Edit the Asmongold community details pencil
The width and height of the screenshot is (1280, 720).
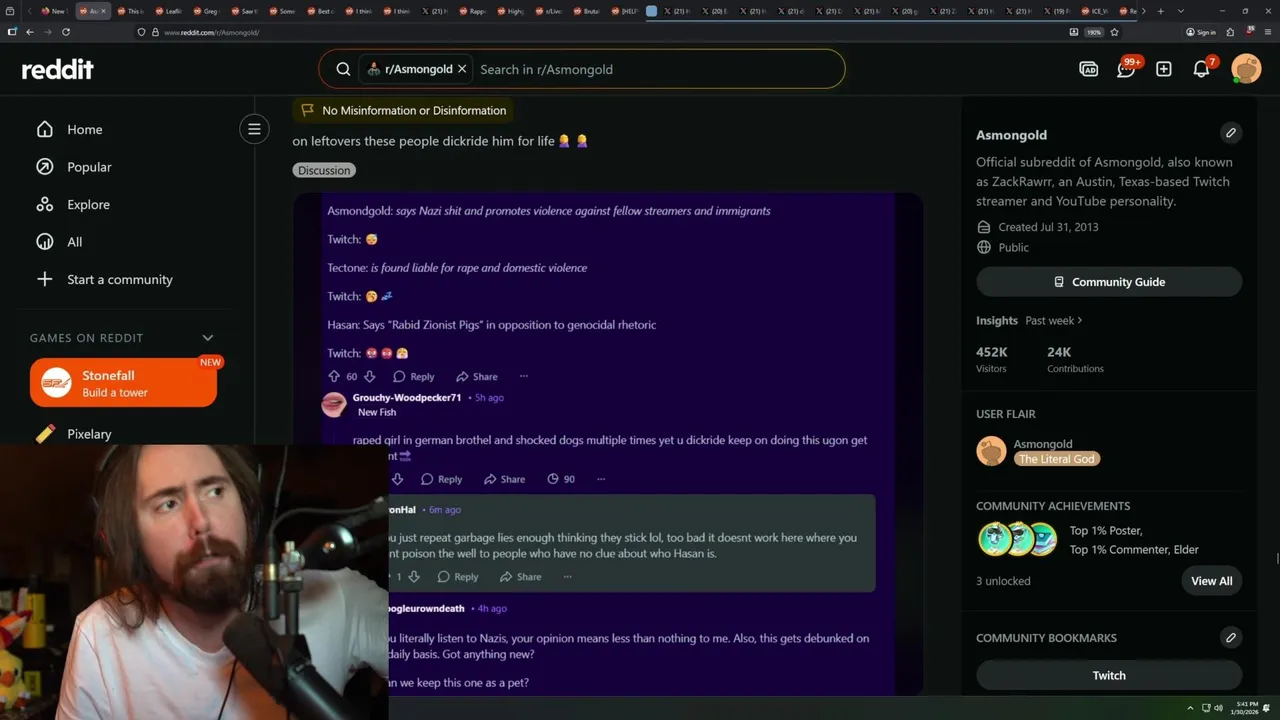(x=1231, y=132)
